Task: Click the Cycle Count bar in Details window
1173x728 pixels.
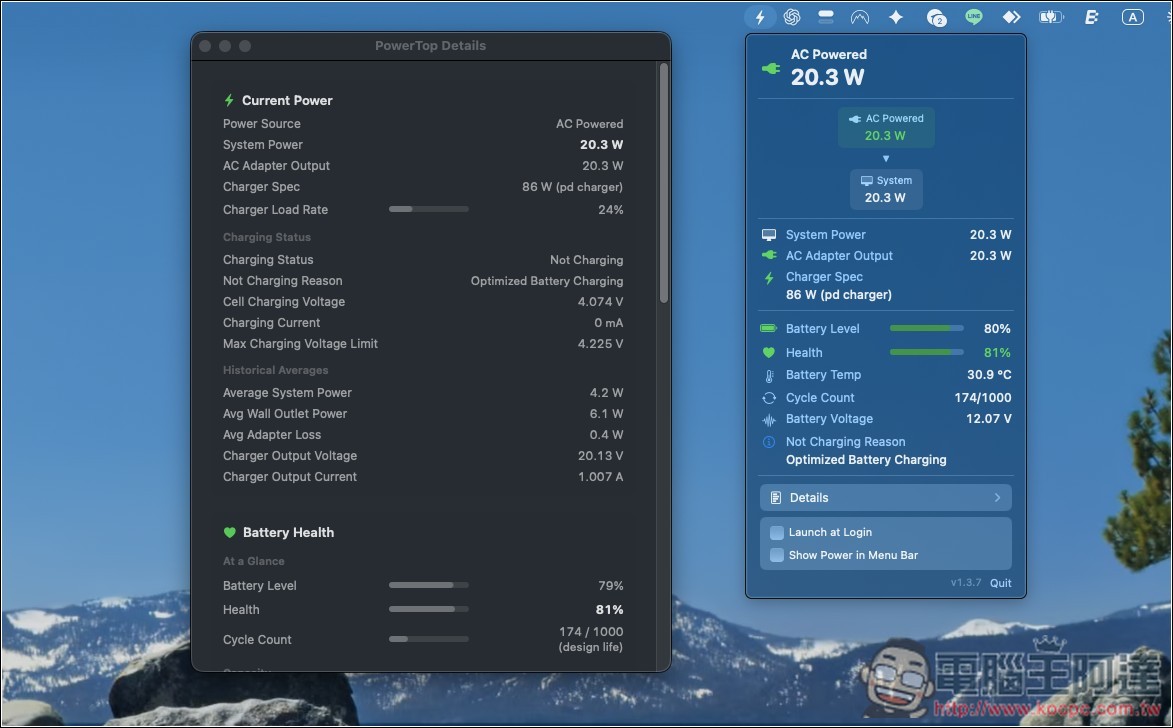Action: [429, 639]
